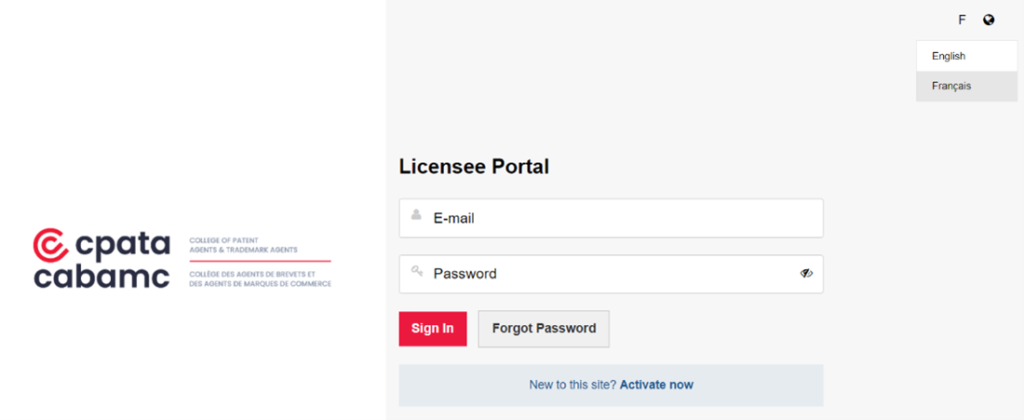Click the user silhouette icon in E-mail field

(x=416, y=215)
